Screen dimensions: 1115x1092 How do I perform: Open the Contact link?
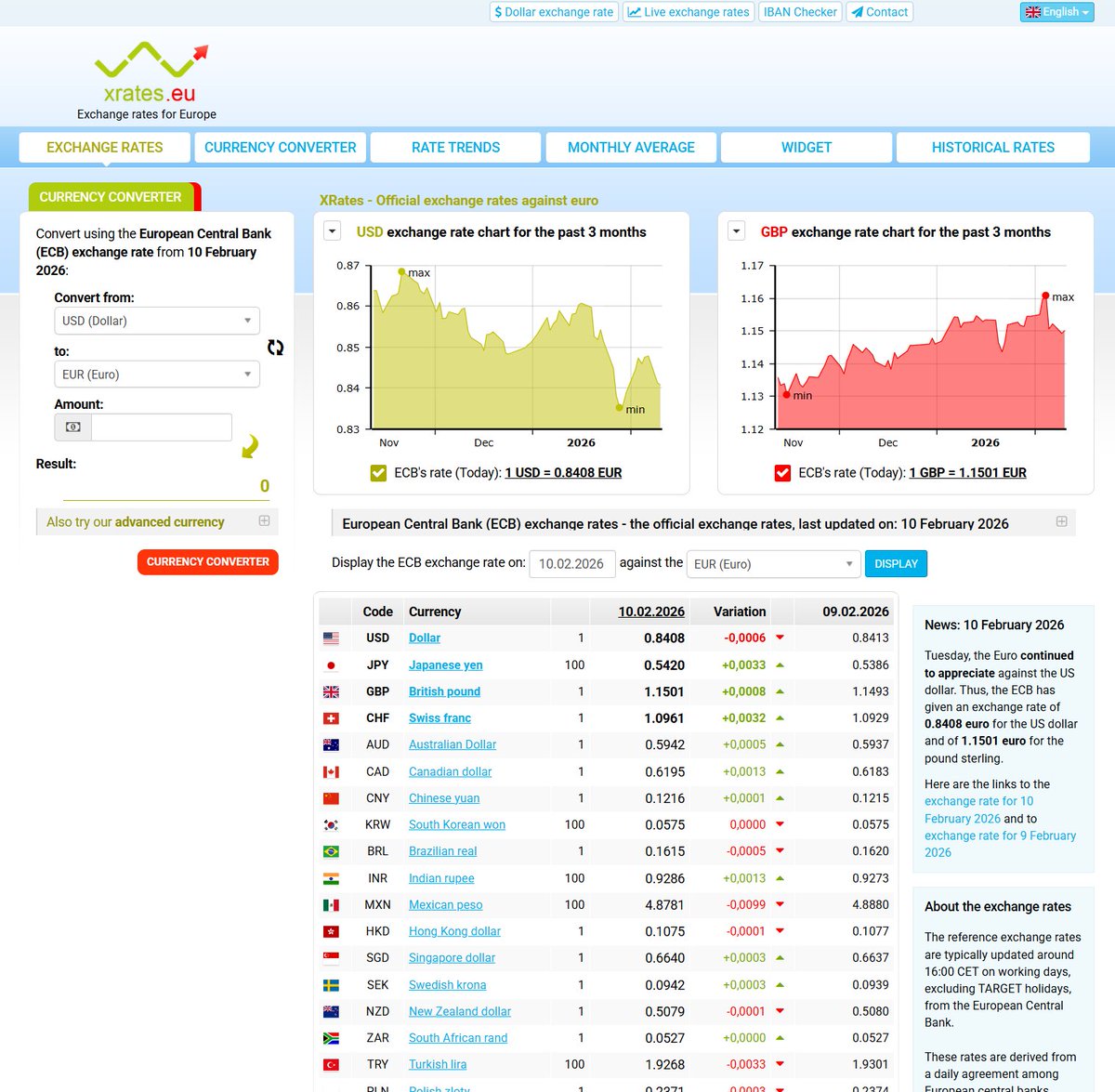880,12
